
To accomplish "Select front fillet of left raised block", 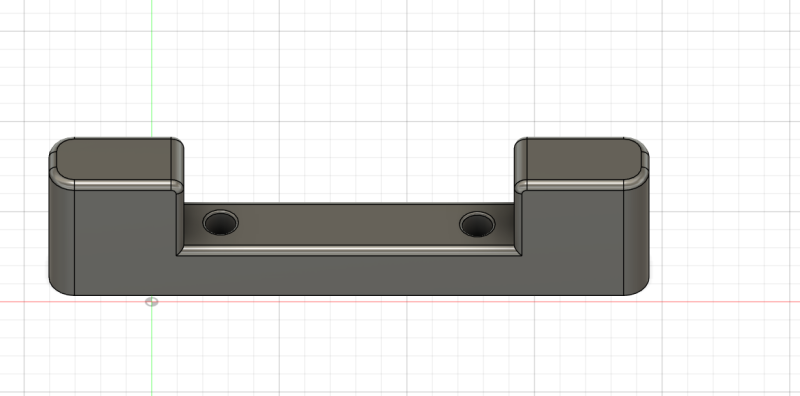I will (x=122, y=185).
